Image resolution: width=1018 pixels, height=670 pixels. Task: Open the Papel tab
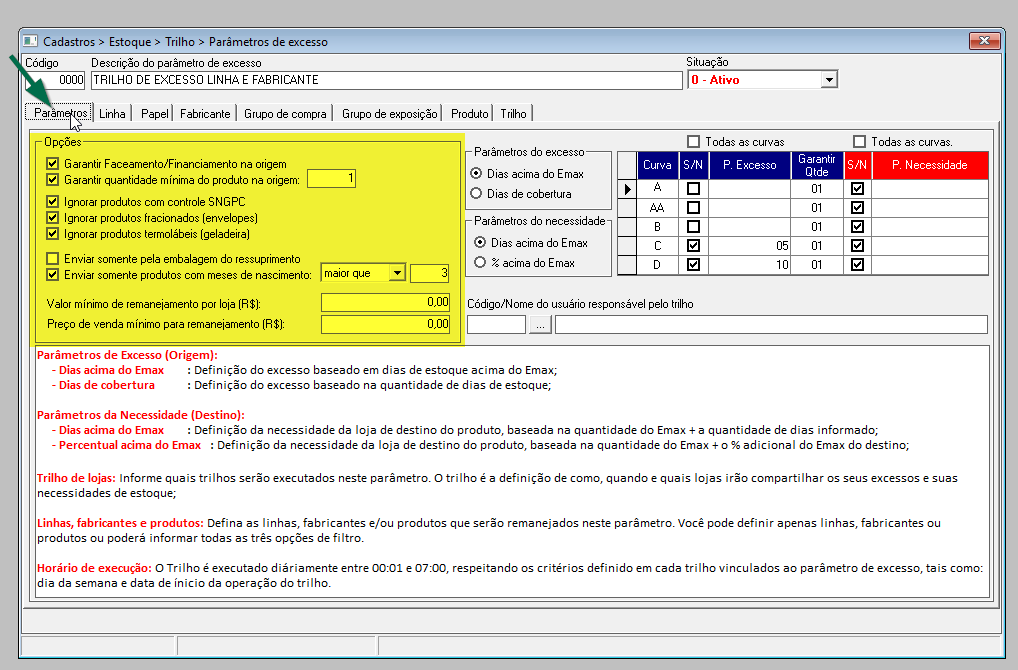coord(155,114)
